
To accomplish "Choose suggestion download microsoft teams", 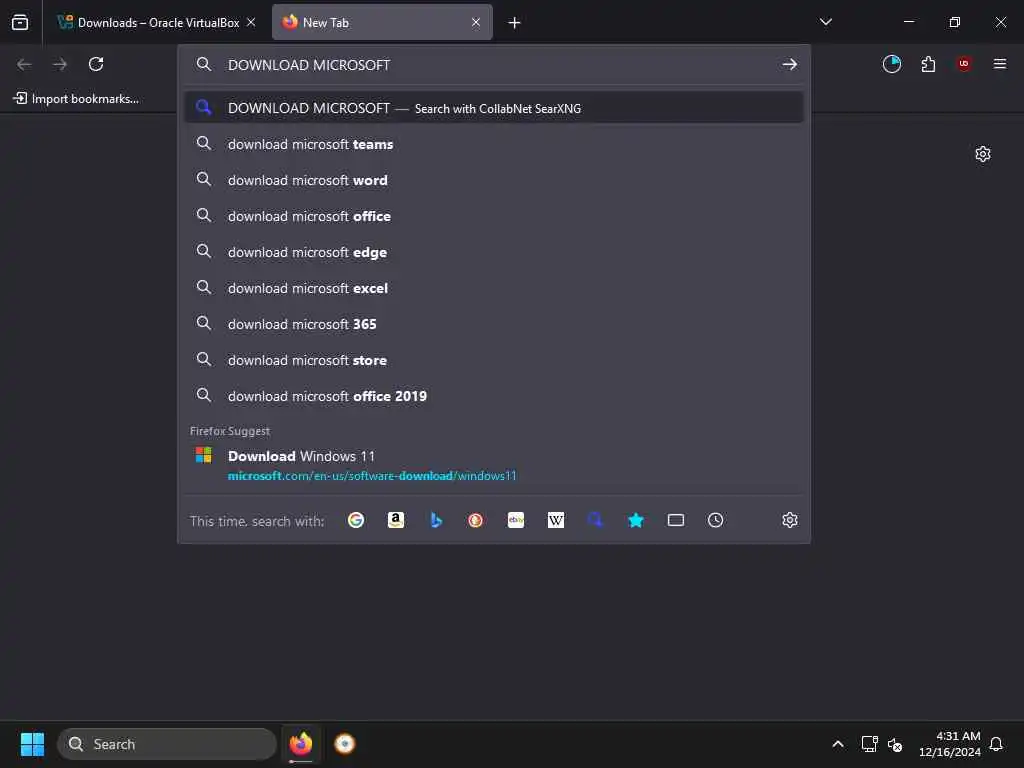I will coord(494,144).
